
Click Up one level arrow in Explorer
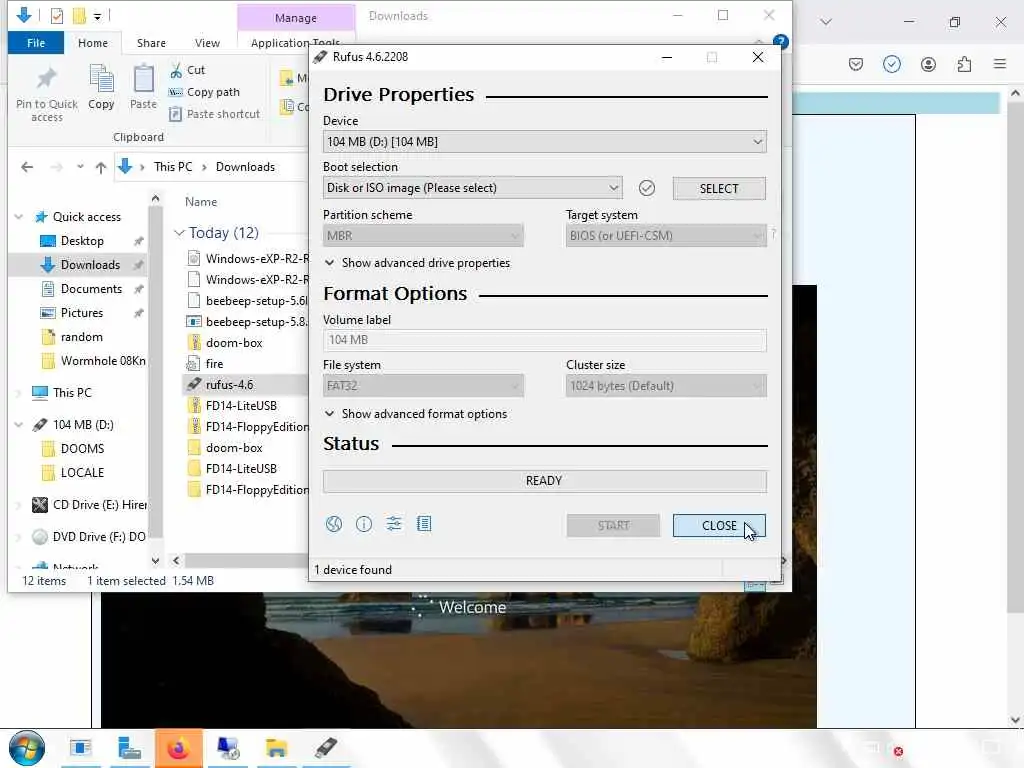pos(101,167)
